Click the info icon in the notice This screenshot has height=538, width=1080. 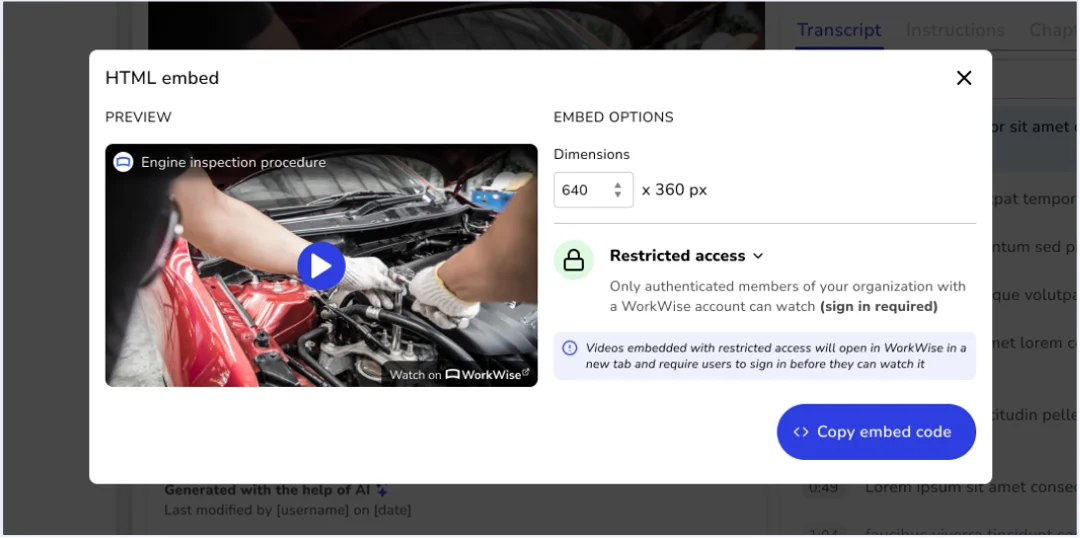click(x=570, y=348)
